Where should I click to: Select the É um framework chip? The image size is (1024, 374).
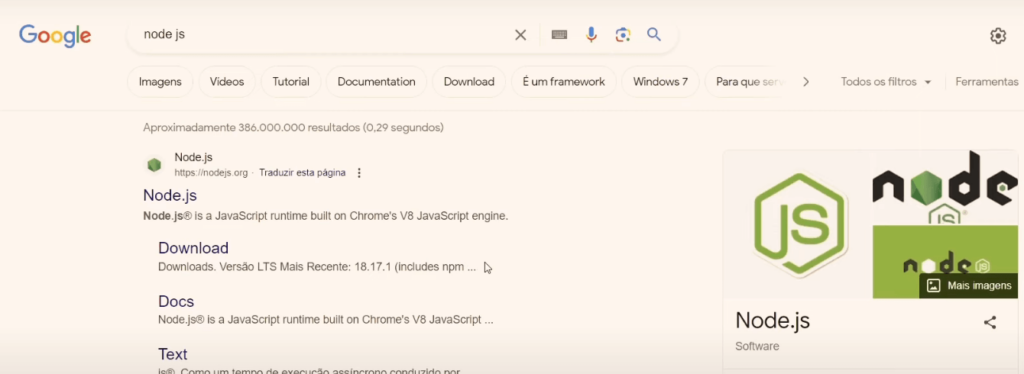(x=564, y=82)
